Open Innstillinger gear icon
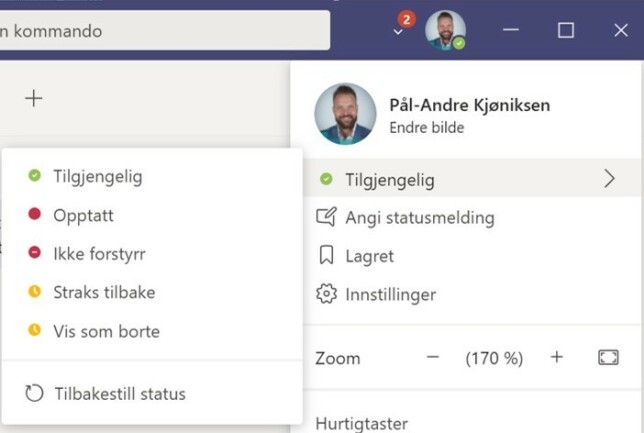644x433 pixels. [327, 294]
